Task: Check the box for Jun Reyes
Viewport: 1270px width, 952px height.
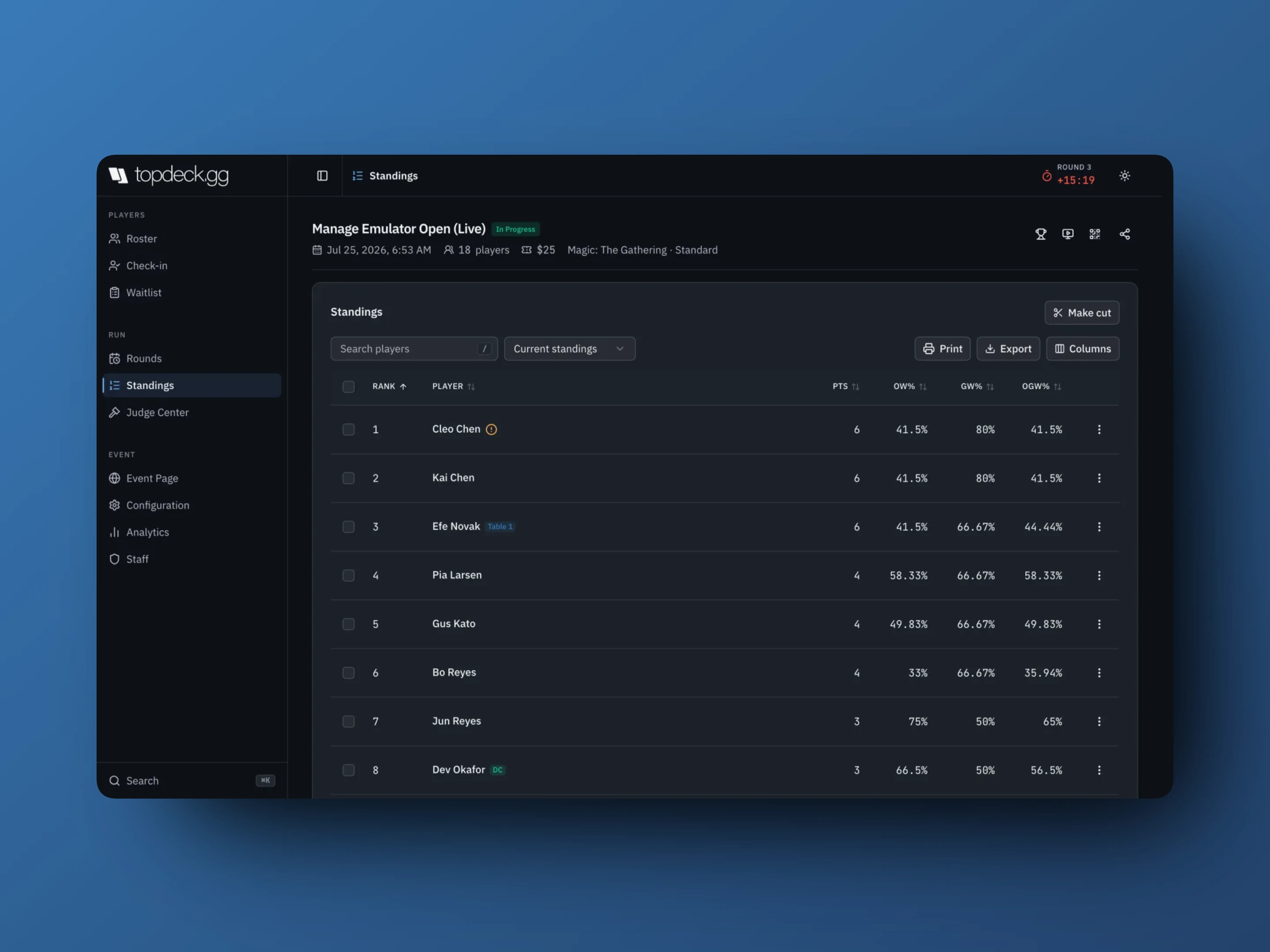Action: 348,721
